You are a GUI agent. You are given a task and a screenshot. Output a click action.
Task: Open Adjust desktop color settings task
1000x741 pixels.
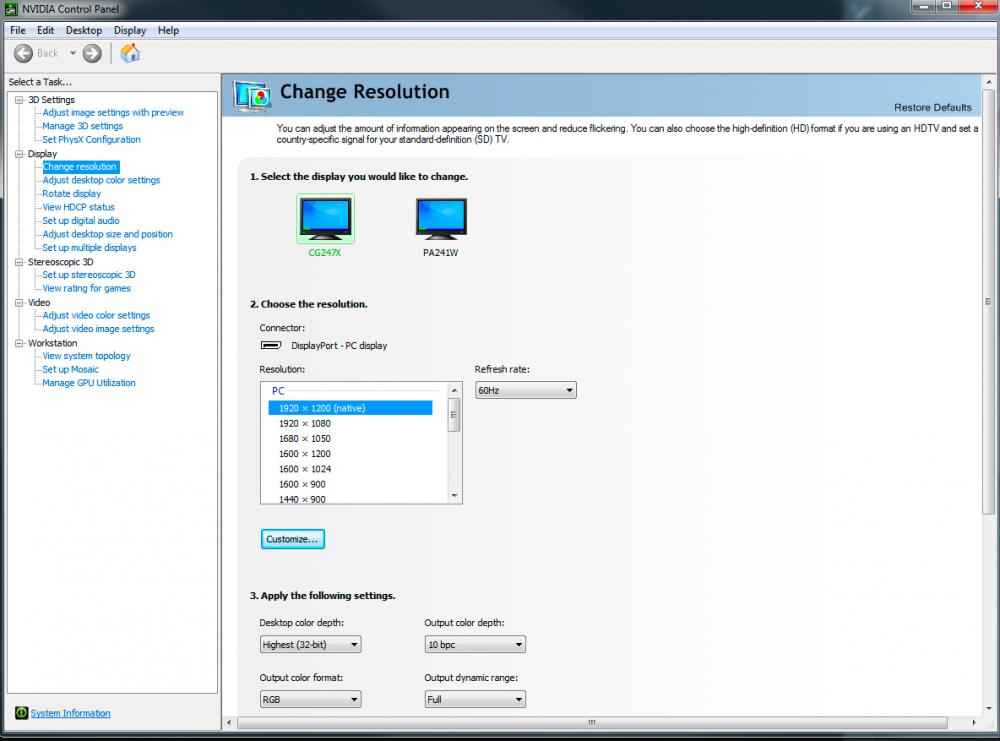pos(101,180)
